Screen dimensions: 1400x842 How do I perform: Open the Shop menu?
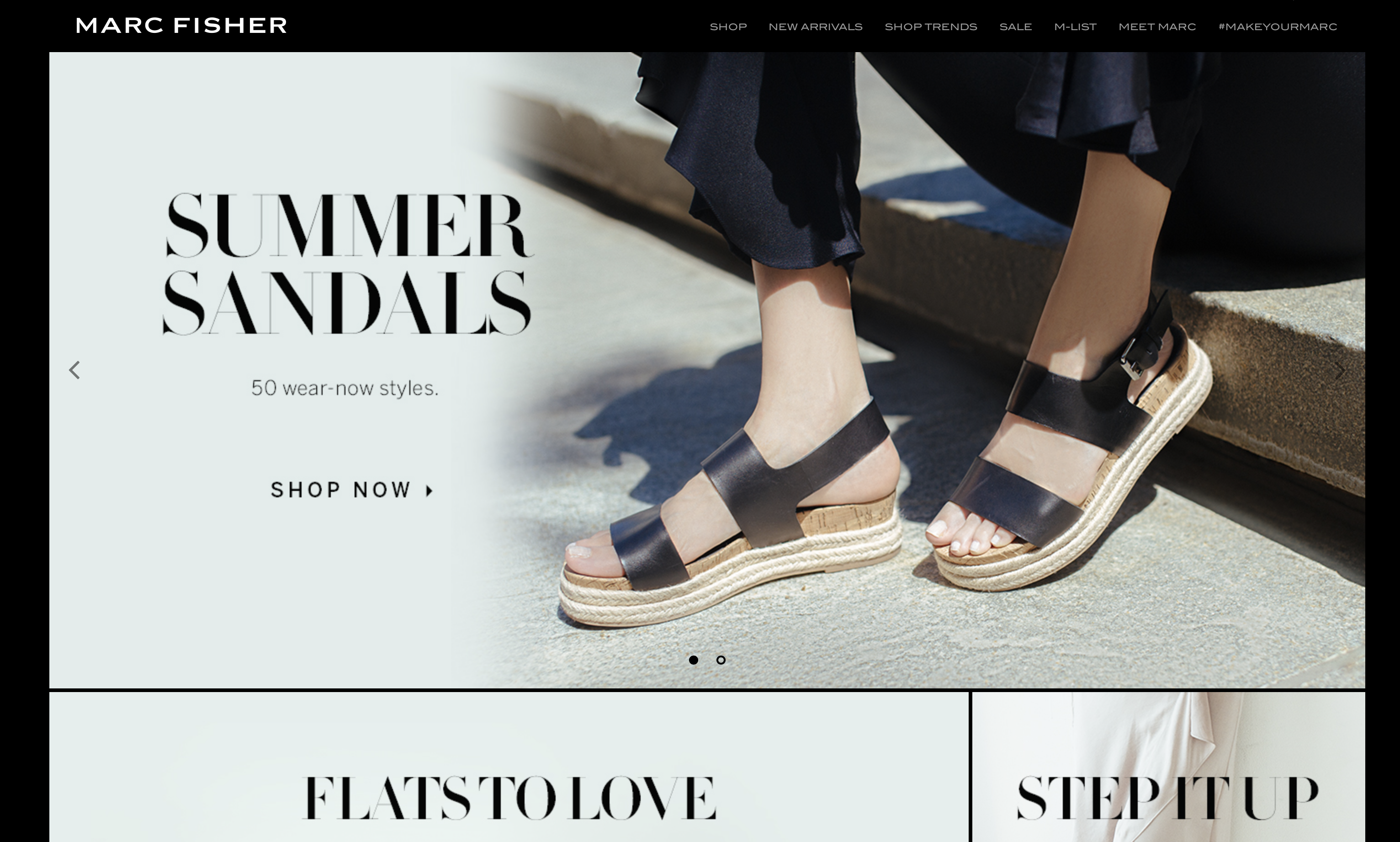(x=728, y=27)
